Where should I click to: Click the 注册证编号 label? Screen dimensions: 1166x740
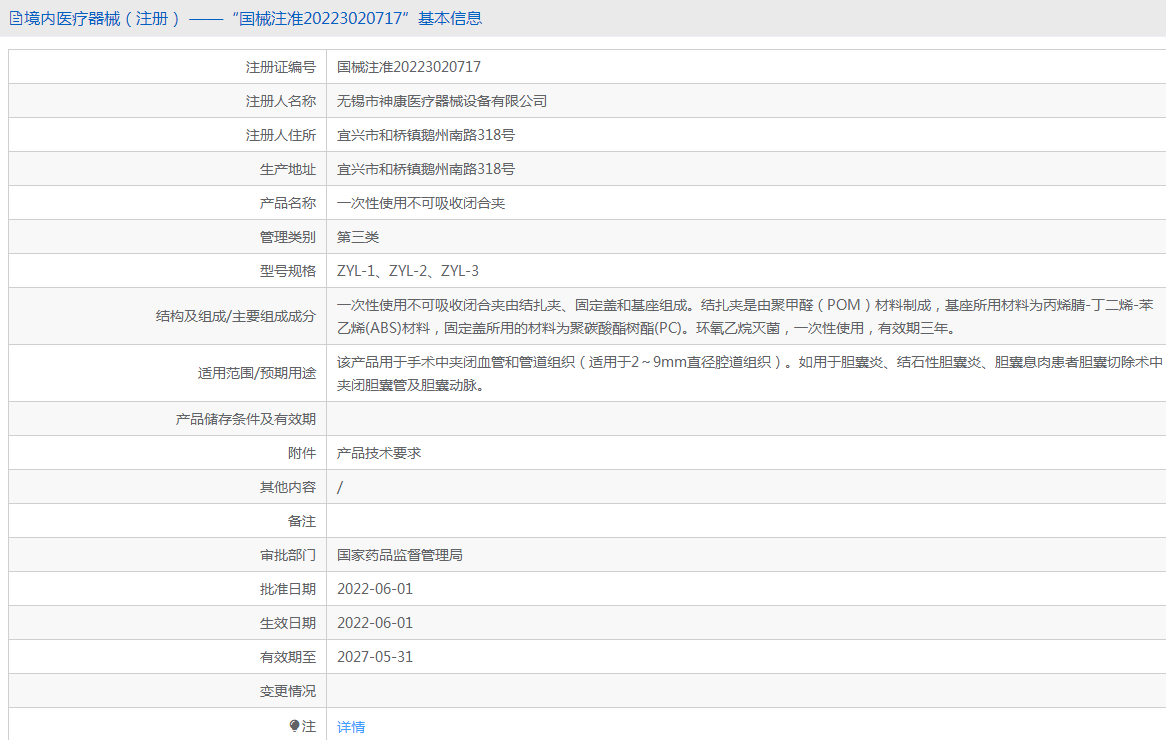[281, 68]
